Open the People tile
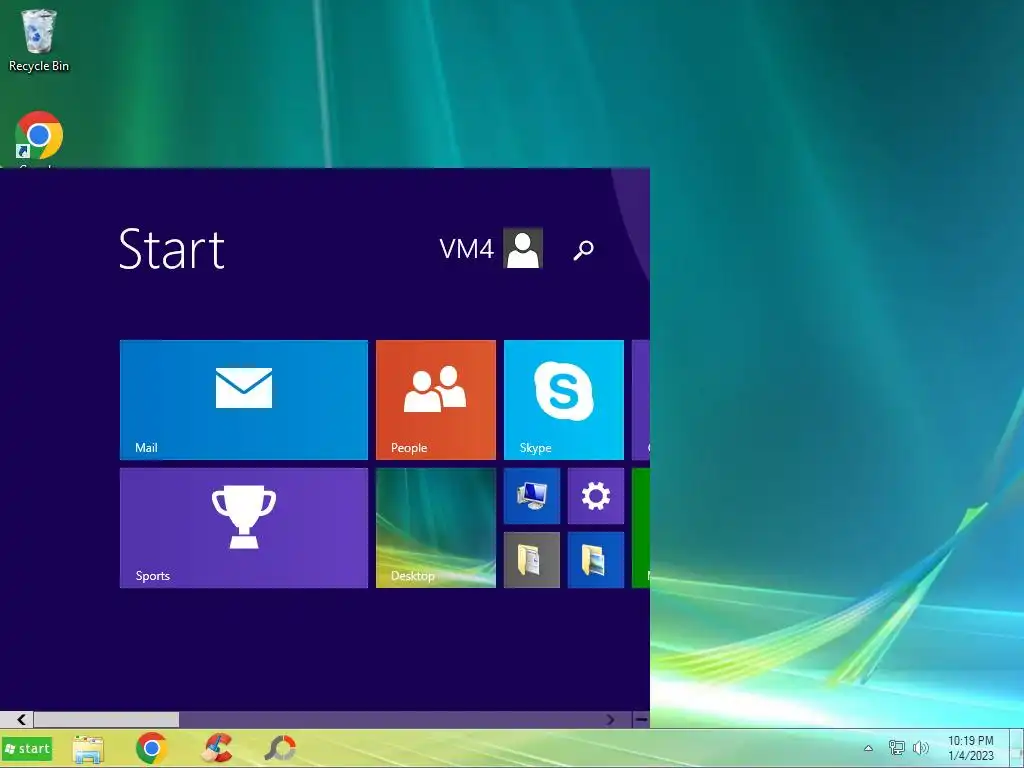 [436, 400]
